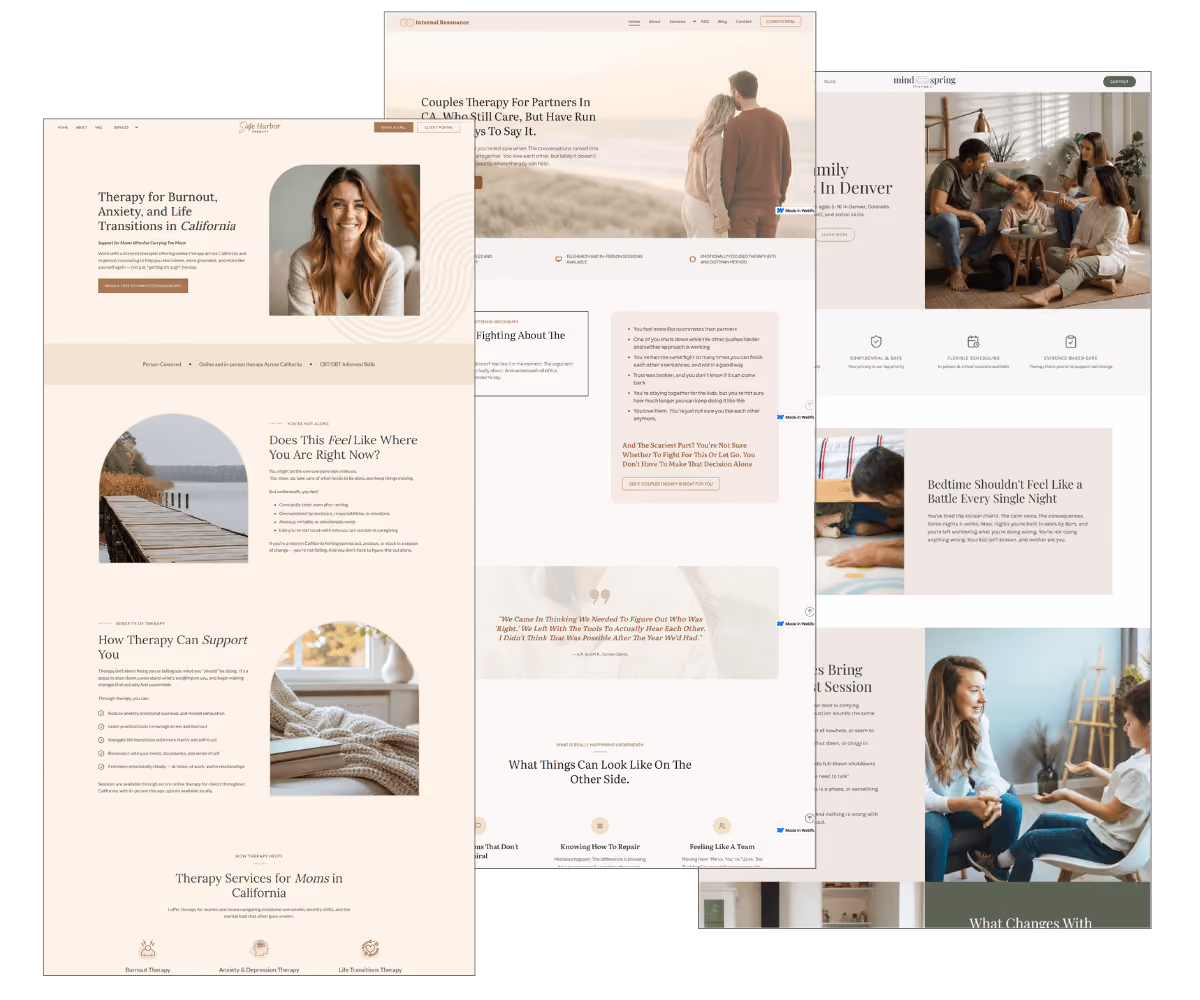
Task: Open Blog link in Mind Spring navbar
Action: coord(830,82)
